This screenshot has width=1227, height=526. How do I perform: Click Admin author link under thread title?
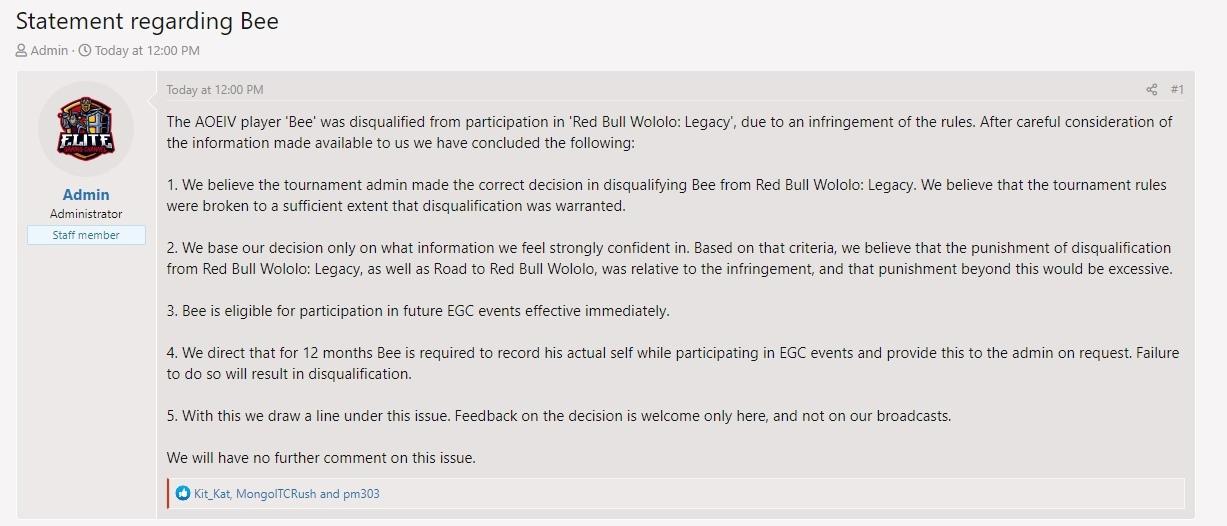pyautogui.click(x=49, y=51)
